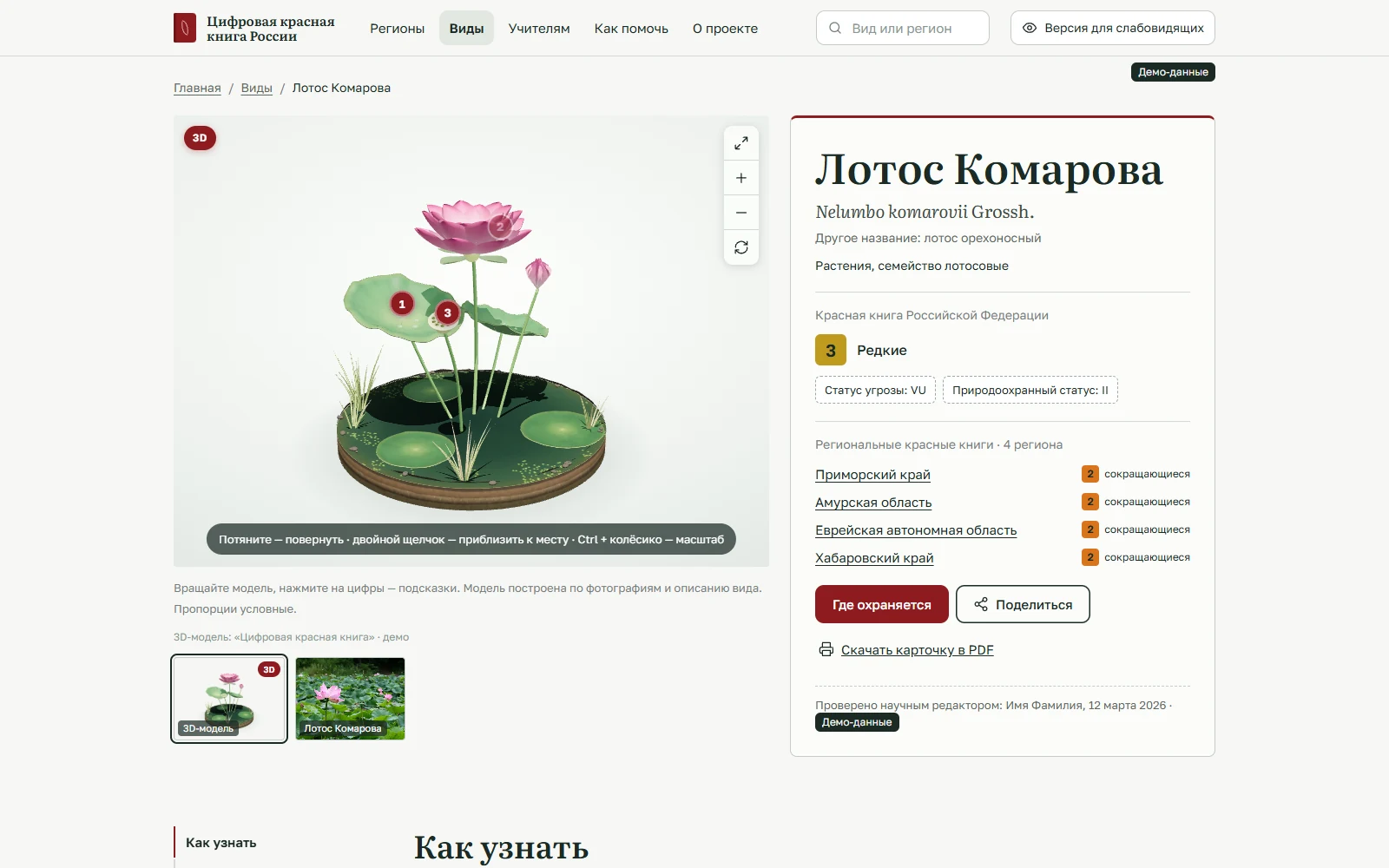The image size is (1389, 868).
Task: Click the Где охраняется button
Action: pyautogui.click(x=882, y=604)
